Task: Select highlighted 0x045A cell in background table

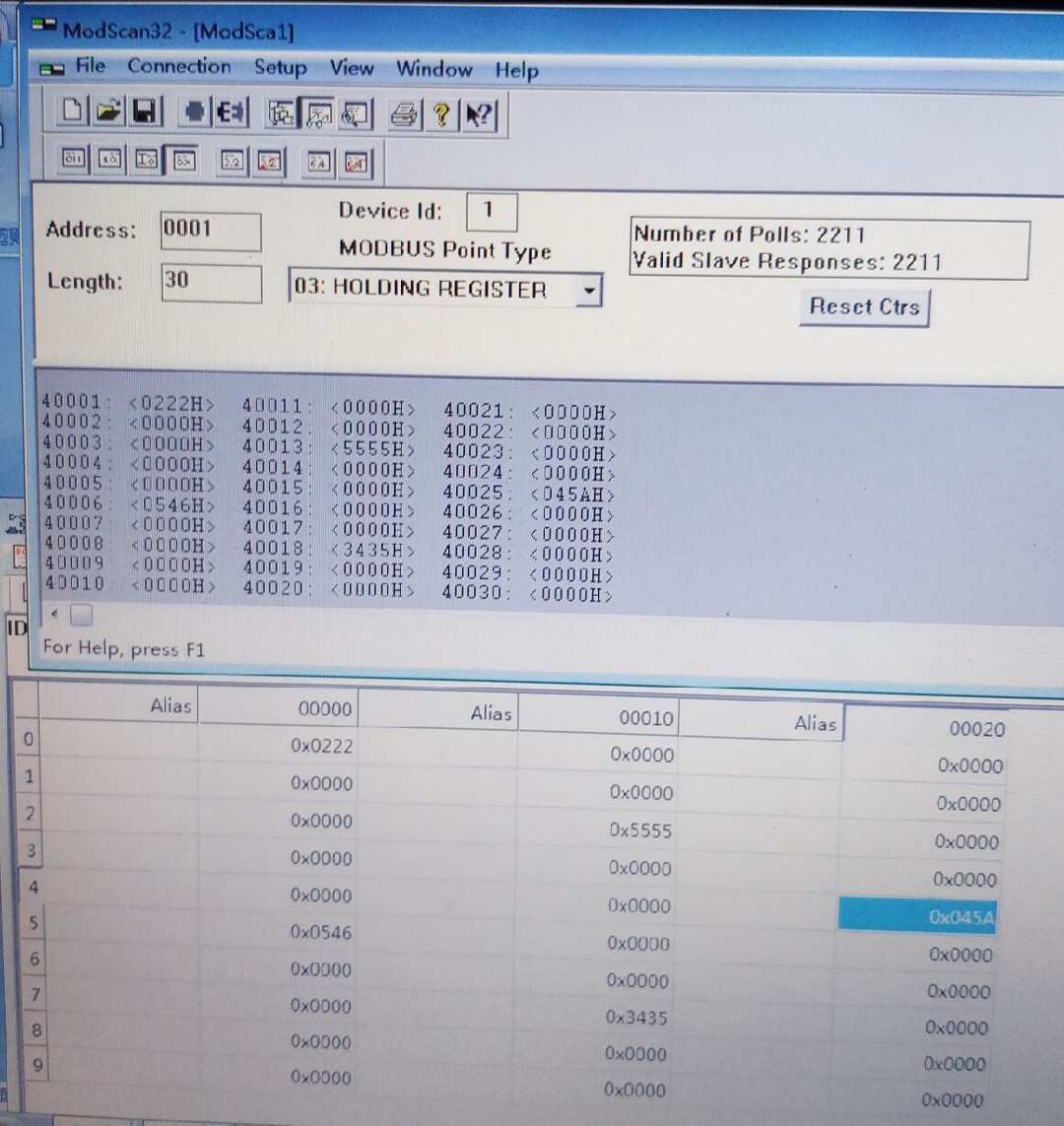Action: click(917, 916)
